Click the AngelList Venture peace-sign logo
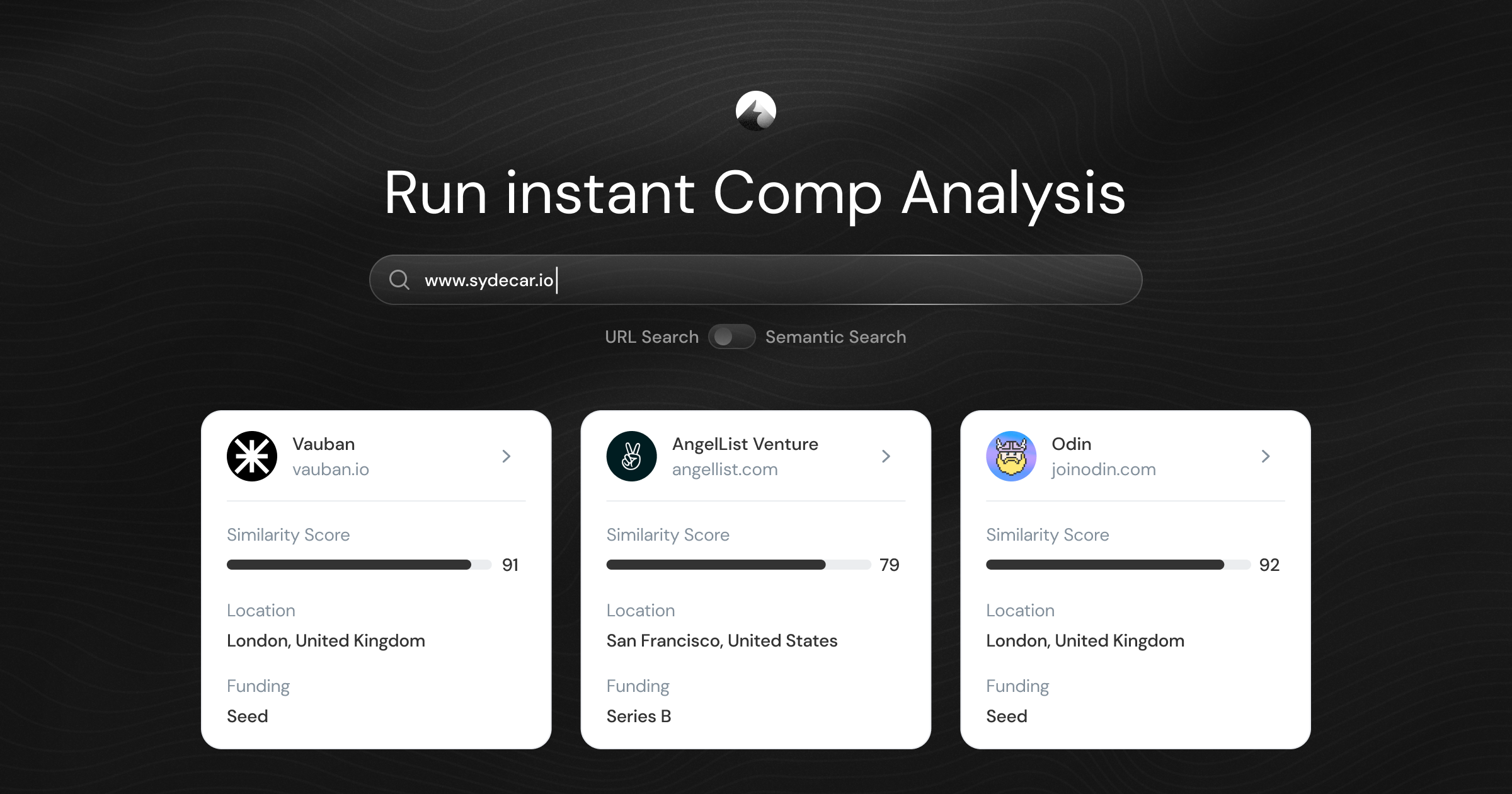The height and width of the screenshot is (794, 1512). [x=631, y=456]
